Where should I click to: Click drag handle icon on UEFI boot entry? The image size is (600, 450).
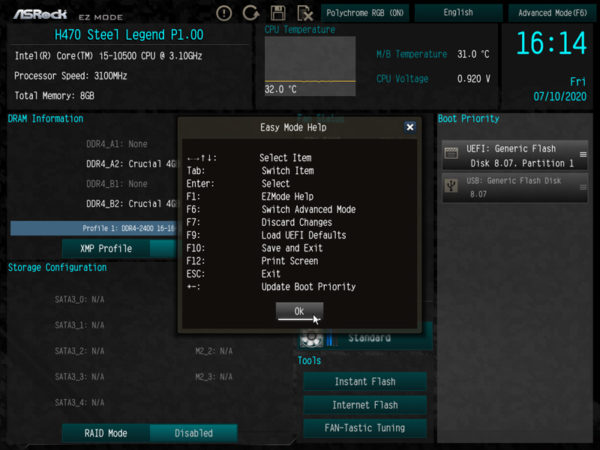(x=583, y=155)
